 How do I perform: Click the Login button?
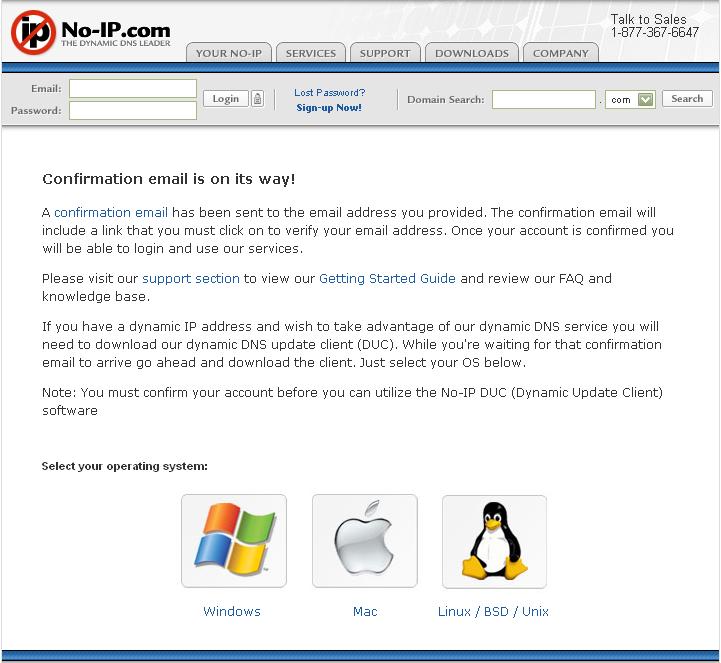226,99
